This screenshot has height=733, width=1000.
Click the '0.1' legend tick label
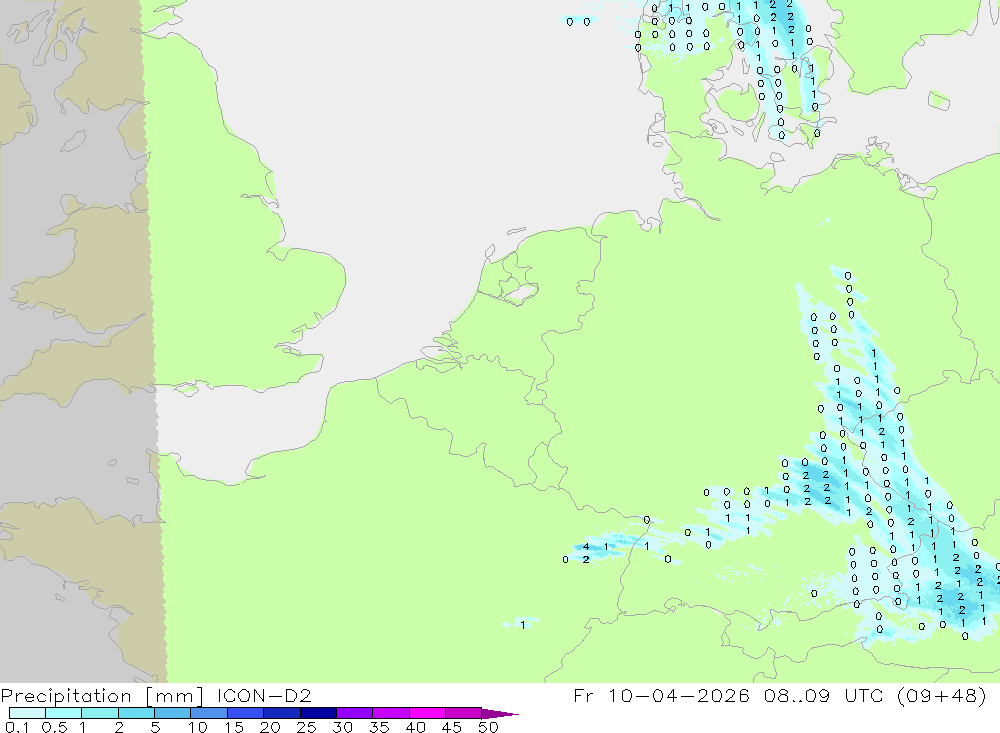[x=17, y=727]
